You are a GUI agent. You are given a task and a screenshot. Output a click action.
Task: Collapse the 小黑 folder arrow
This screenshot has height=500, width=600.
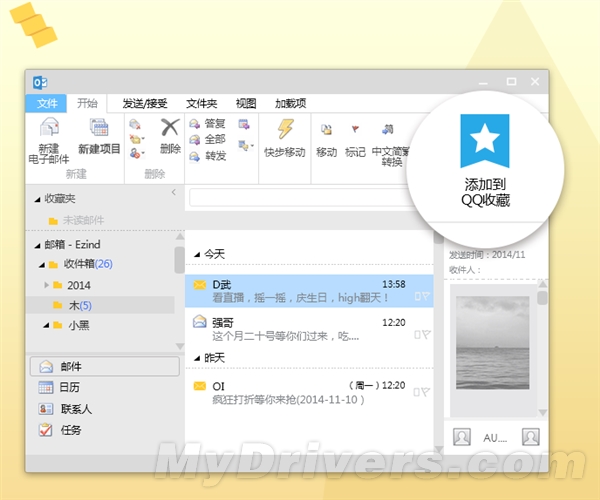click(x=46, y=326)
